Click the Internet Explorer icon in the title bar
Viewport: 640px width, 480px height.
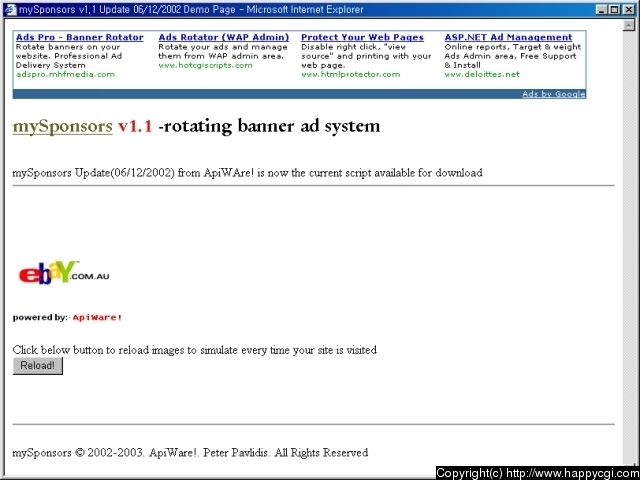click(10, 9)
